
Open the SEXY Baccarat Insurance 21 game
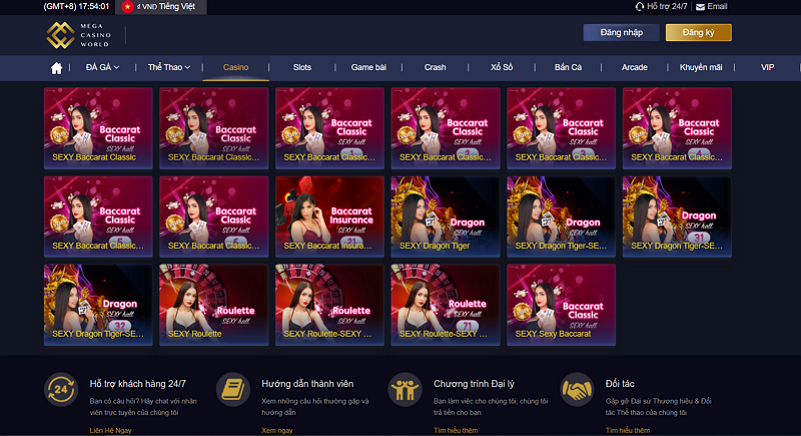(x=329, y=216)
